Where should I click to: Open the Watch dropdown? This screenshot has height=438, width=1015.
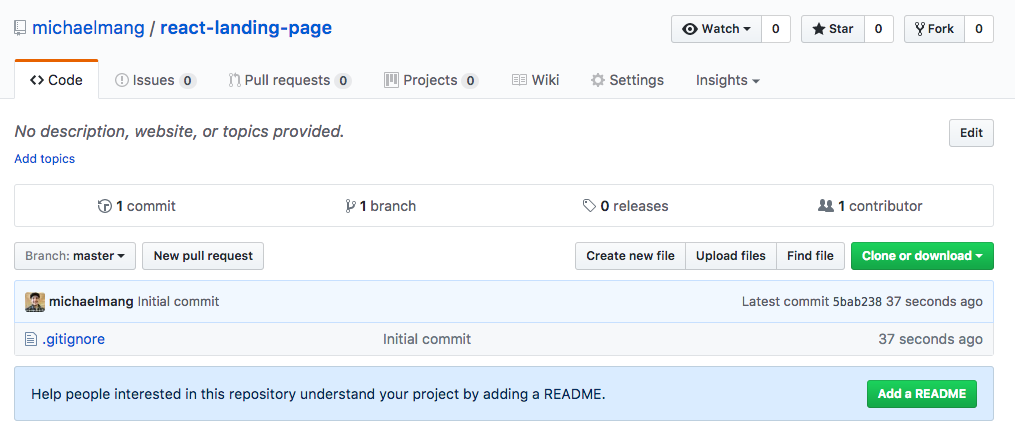716,29
